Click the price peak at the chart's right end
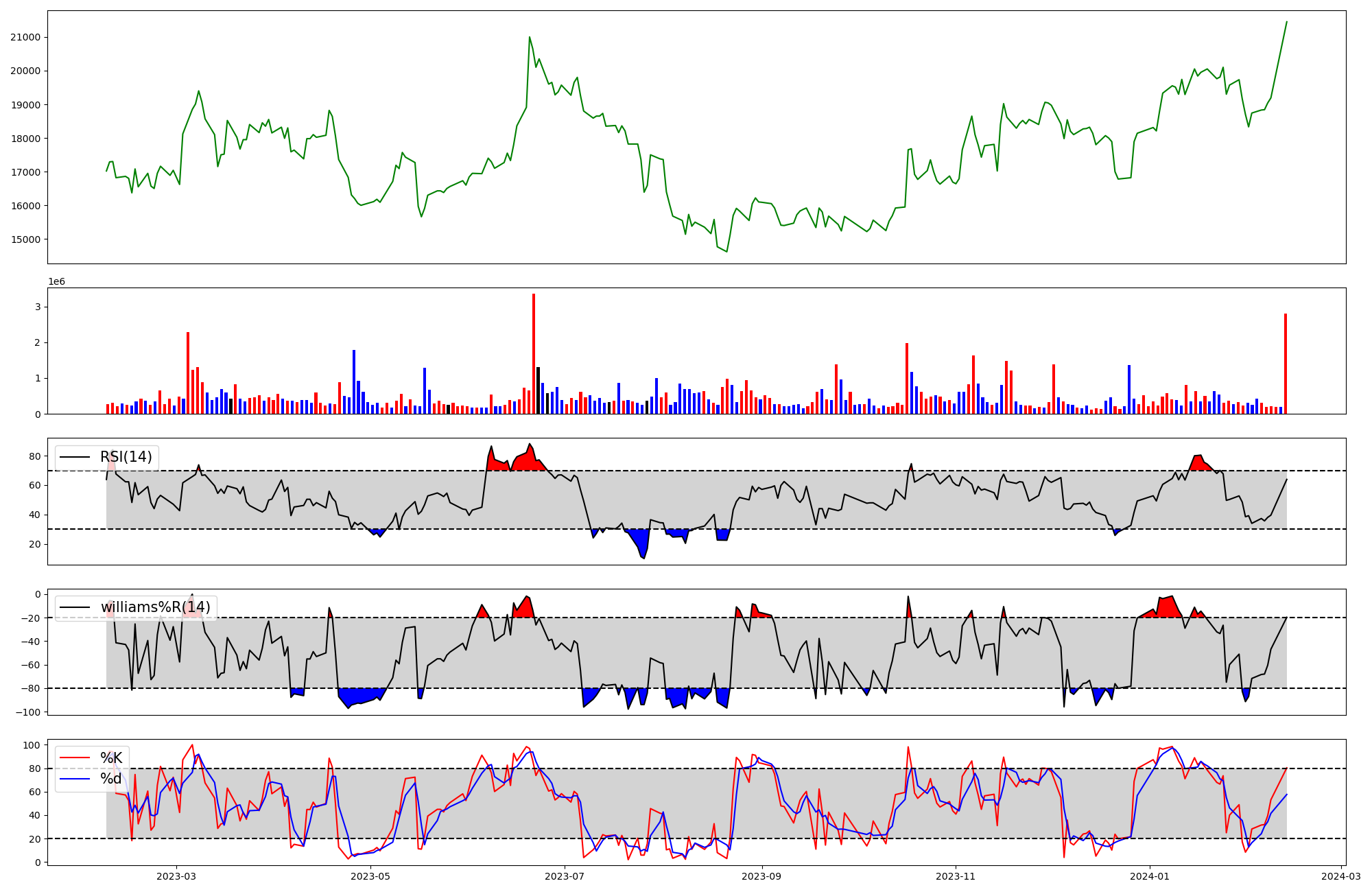1372x892 pixels. (1286, 22)
